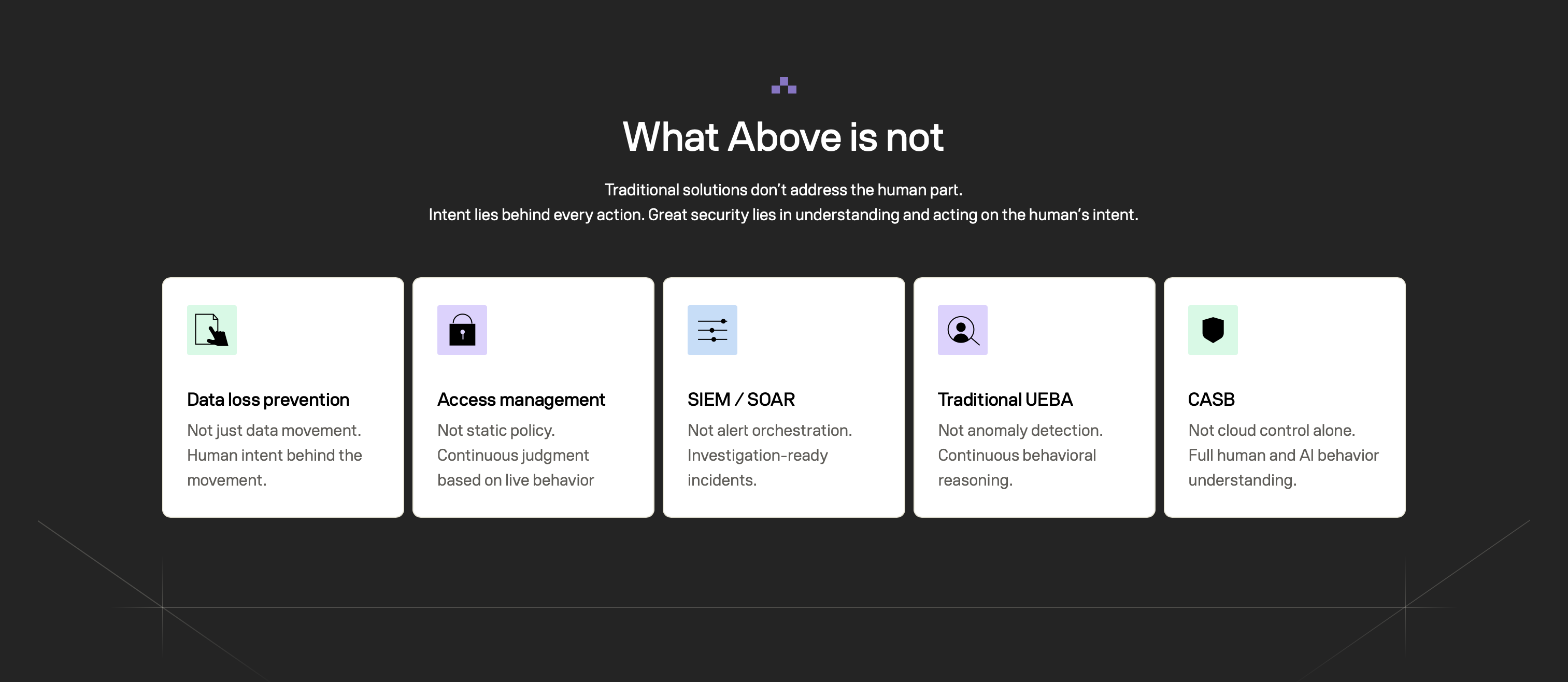Click the shield icon on CASB card

coord(1213,330)
